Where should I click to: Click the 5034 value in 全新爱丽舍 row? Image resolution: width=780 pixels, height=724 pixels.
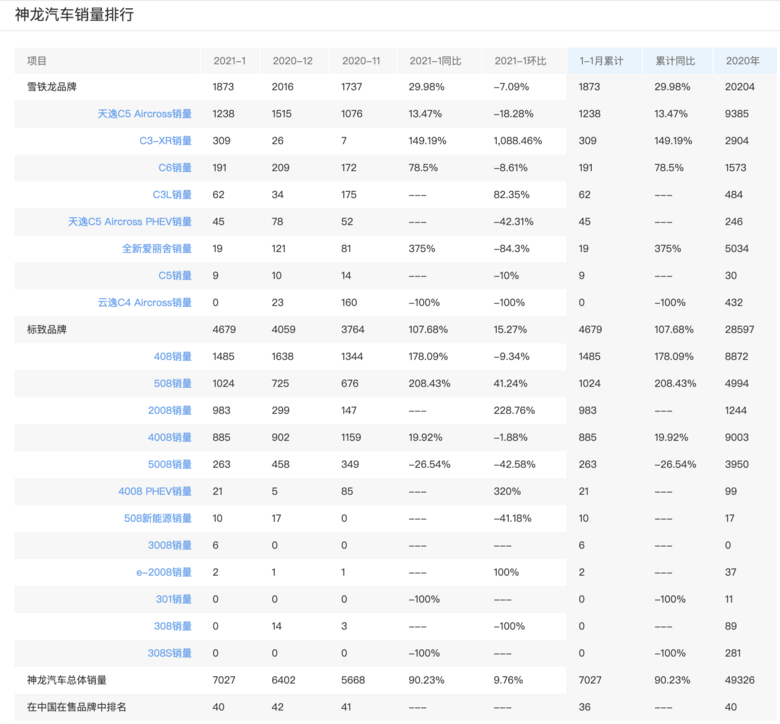pos(736,248)
